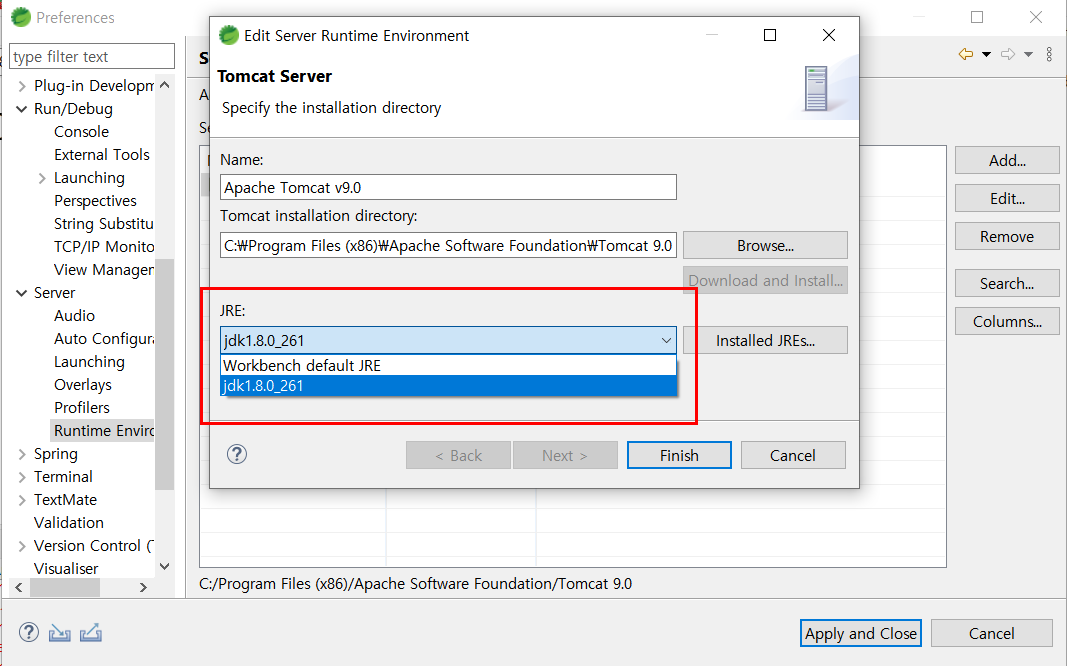The image size is (1067, 666).
Task: Click the tree scroll down arrow
Action: tap(165, 566)
